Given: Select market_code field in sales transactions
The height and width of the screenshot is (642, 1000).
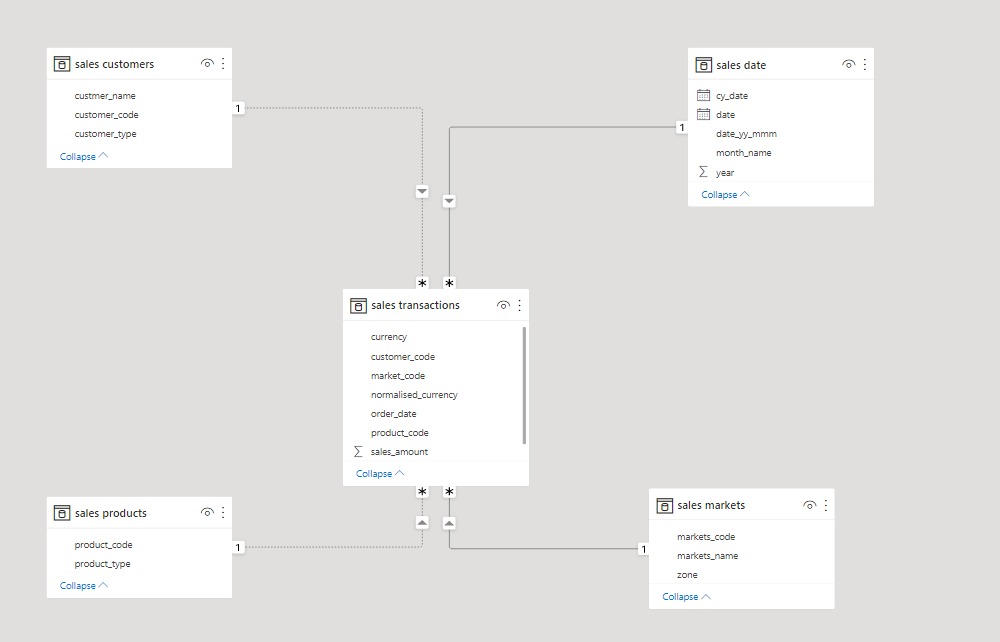Looking at the screenshot, I should pos(397,376).
